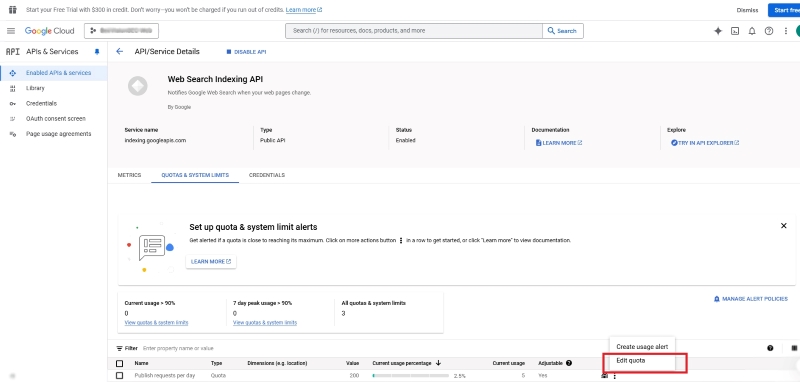The height and width of the screenshot is (382, 800).
Task: Choose Edit quota from the menu
Action: pyautogui.click(x=631, y=361)
